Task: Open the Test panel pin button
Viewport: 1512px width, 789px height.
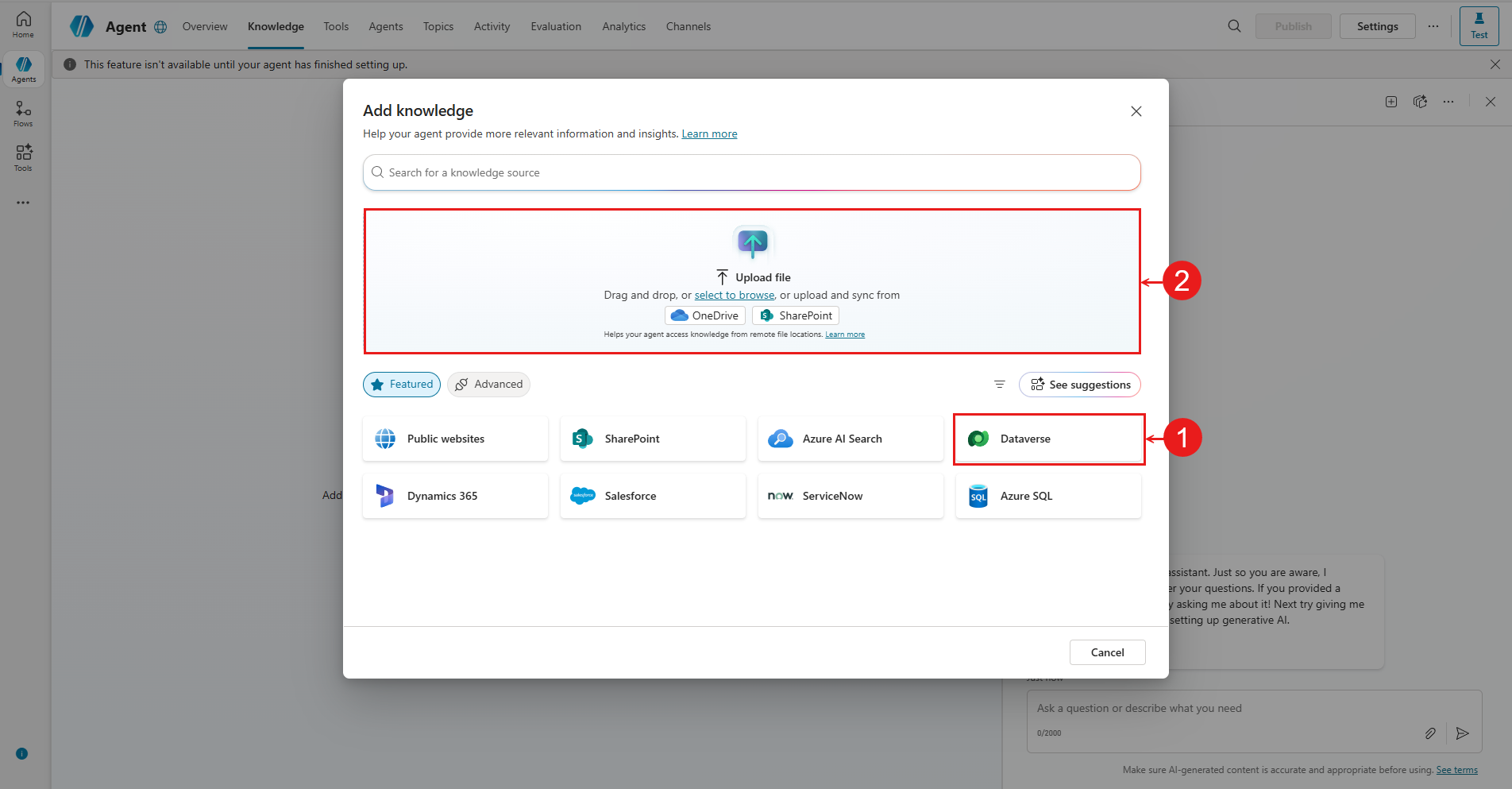Action: tap(1479, 26)
